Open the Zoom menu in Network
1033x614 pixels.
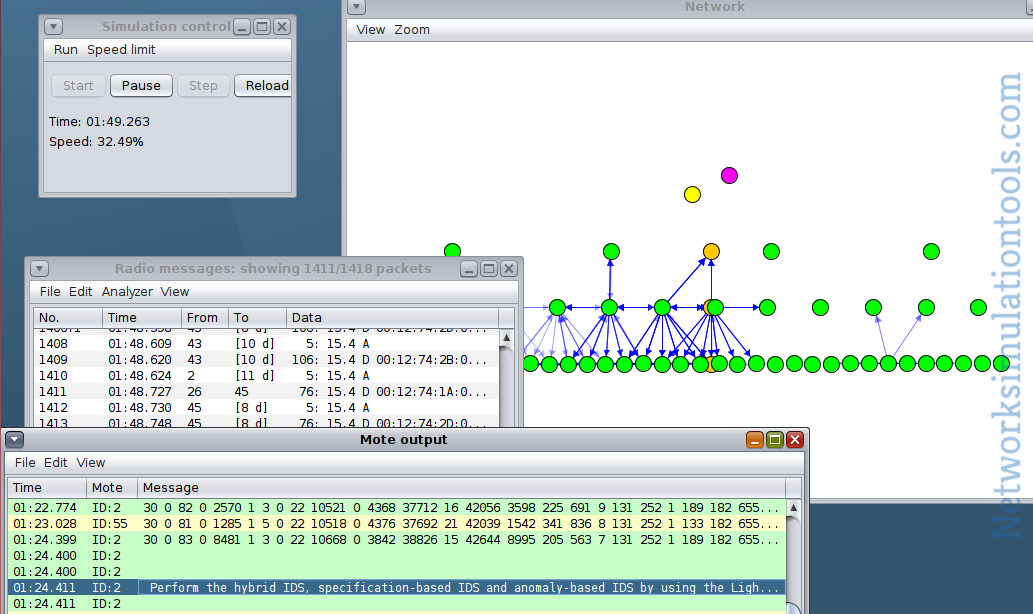[412, 30]
